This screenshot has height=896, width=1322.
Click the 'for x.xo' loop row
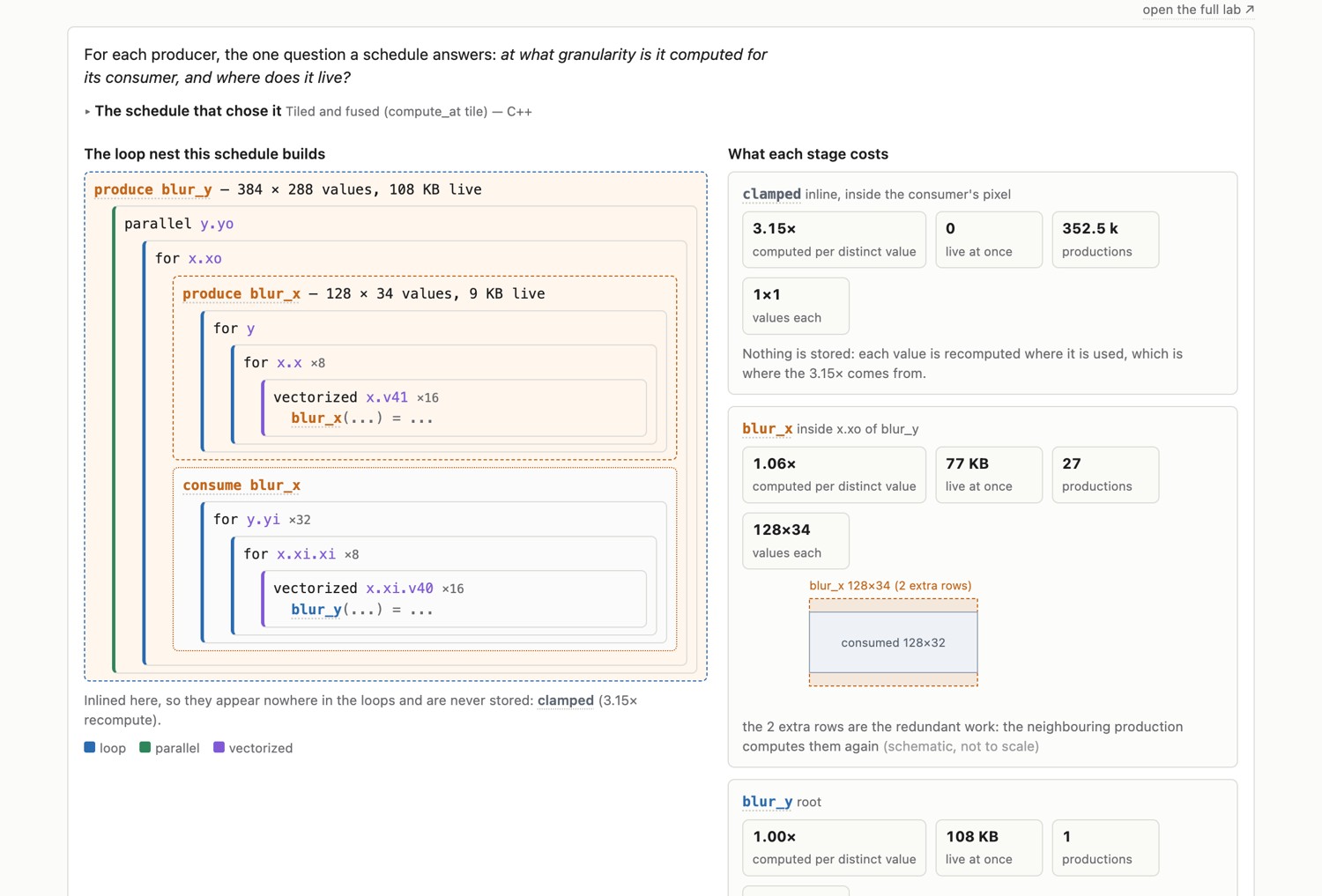tap(189, 258)
